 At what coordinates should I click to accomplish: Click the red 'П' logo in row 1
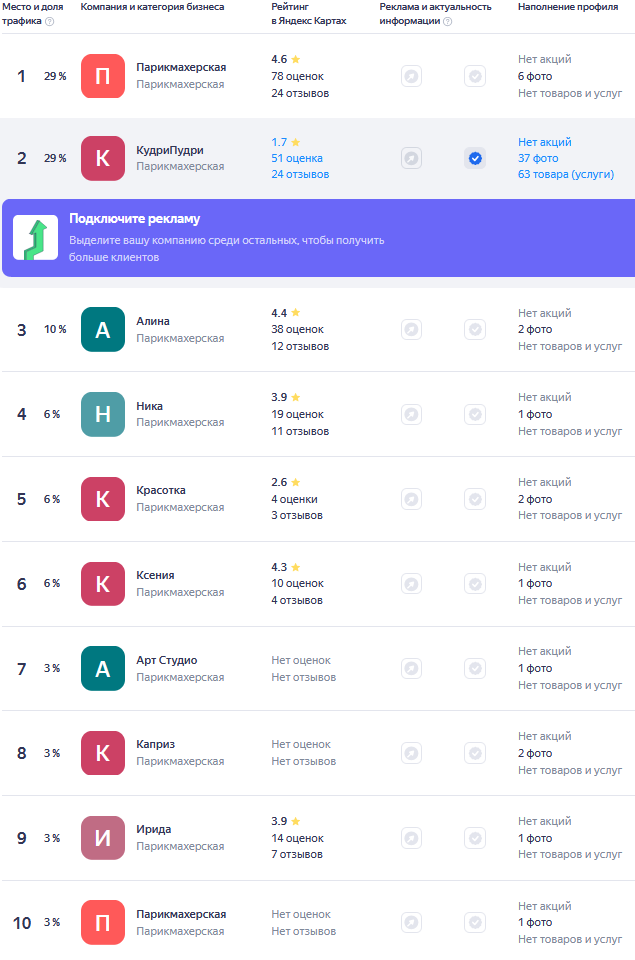pos(103,76)
